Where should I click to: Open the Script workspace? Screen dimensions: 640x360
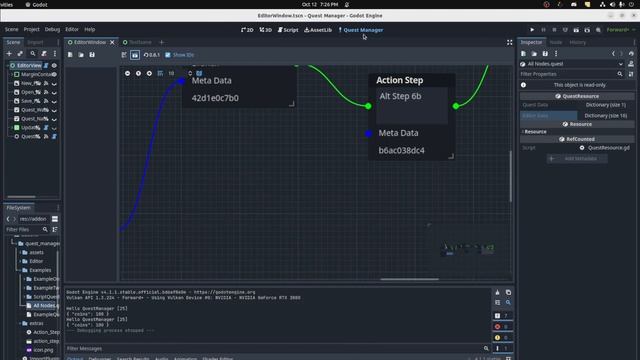288,30
